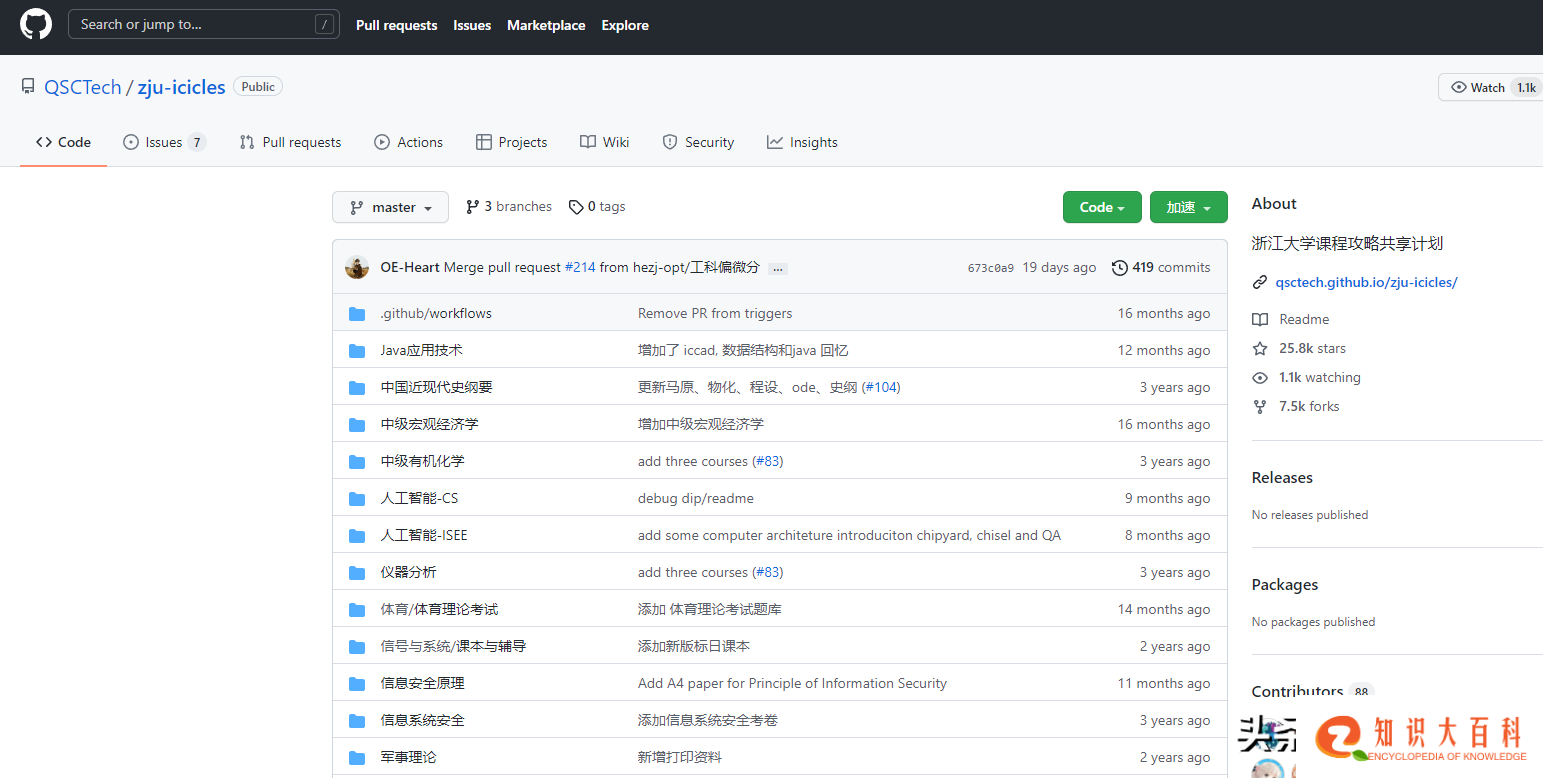
Task: Click the OE-Heart author name
Action: (x=410, y=267)
